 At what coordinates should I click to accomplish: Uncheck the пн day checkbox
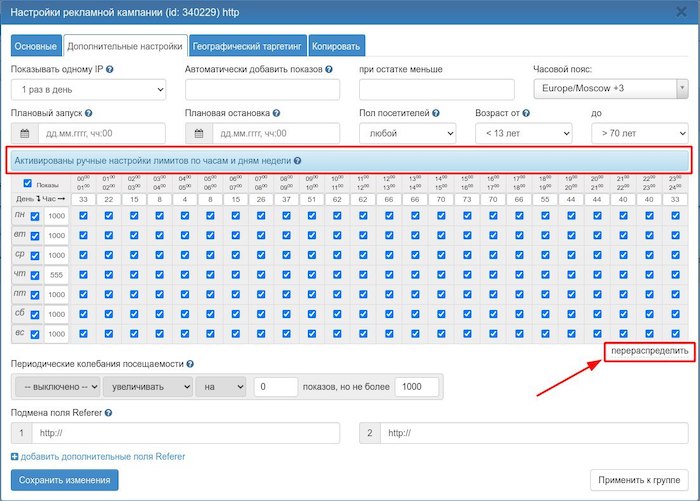(35, 216)
